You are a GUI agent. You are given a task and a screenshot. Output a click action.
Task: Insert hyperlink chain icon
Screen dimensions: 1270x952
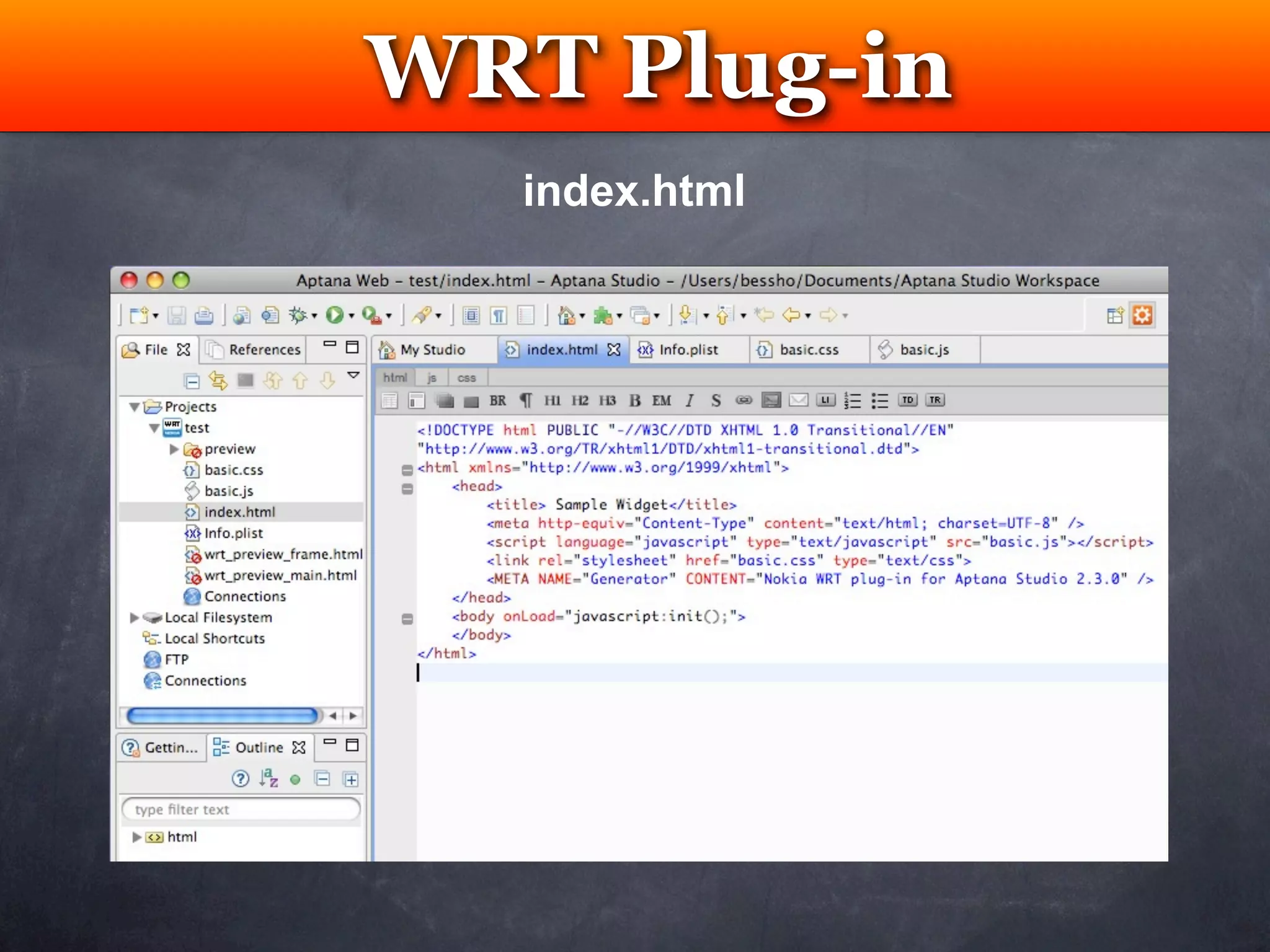(x=744, y=400)
